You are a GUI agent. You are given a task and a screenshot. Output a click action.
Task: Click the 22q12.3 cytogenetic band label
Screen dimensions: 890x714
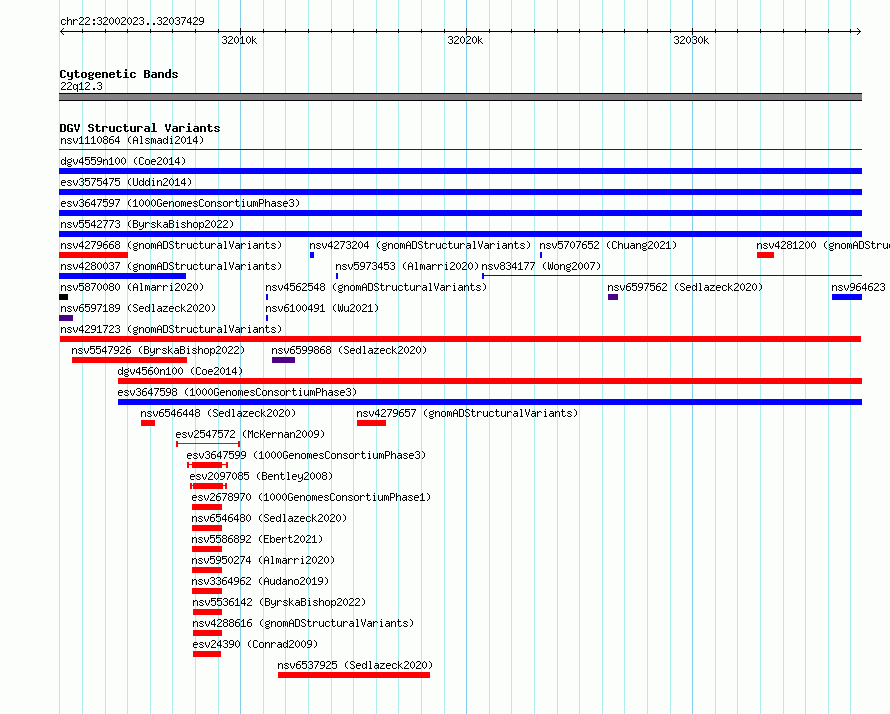pyautogui.click(x=81, y=86)
